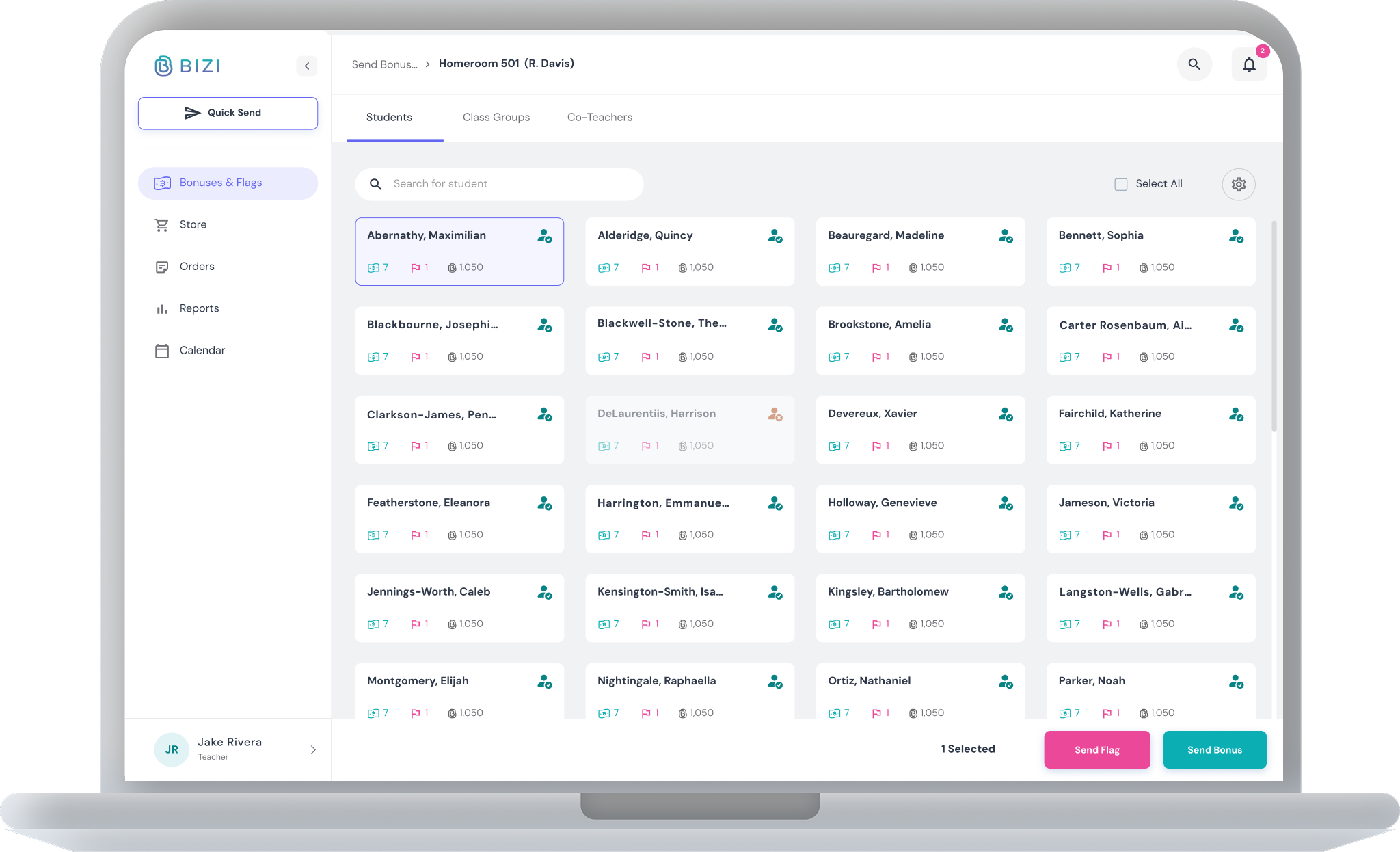Open Orders from the sidebar
1400x852 pixels.
197,267
